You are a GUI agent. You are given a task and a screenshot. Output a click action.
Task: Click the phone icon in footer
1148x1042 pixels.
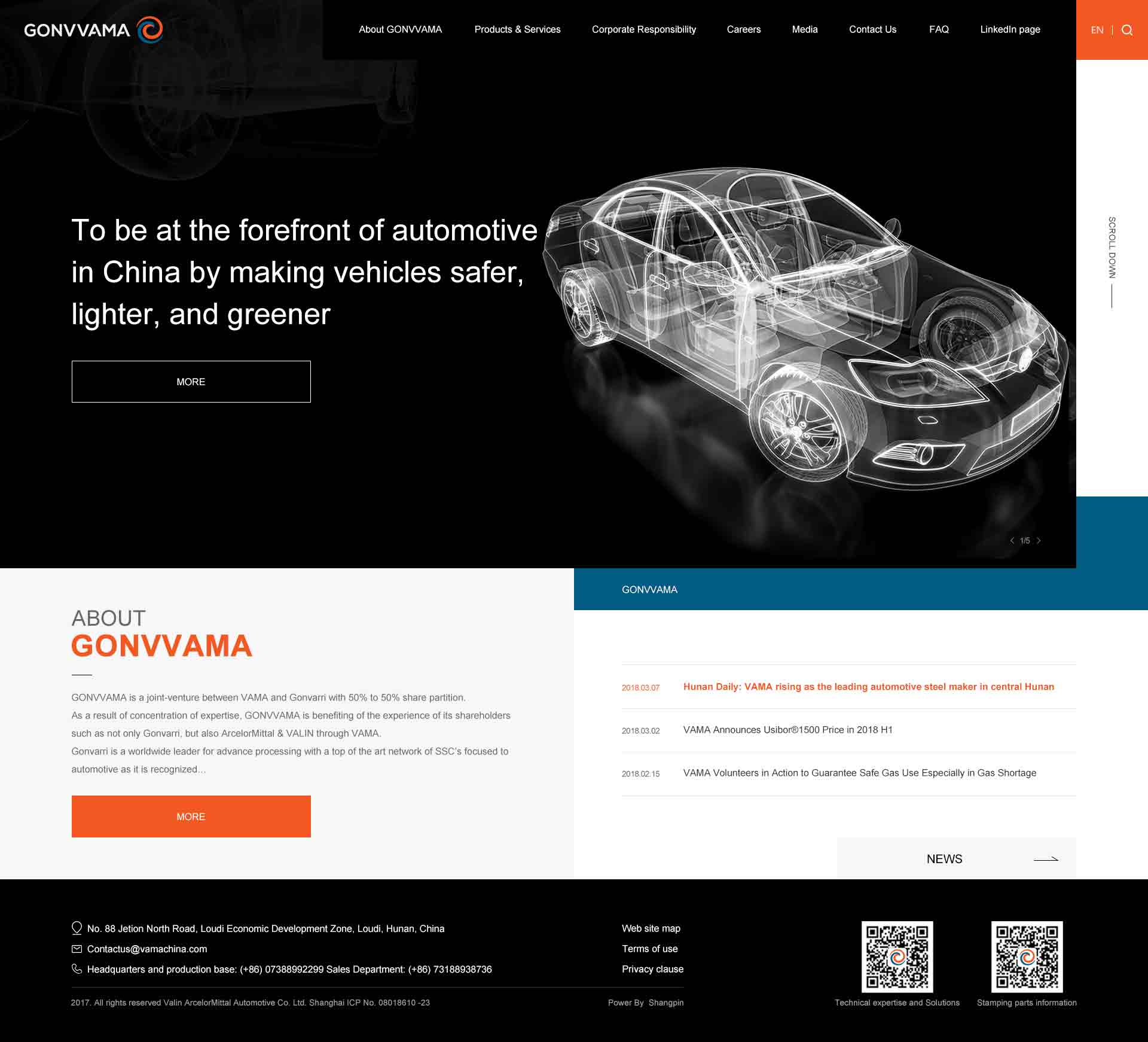pyautogui.click(x=77, y=968)
